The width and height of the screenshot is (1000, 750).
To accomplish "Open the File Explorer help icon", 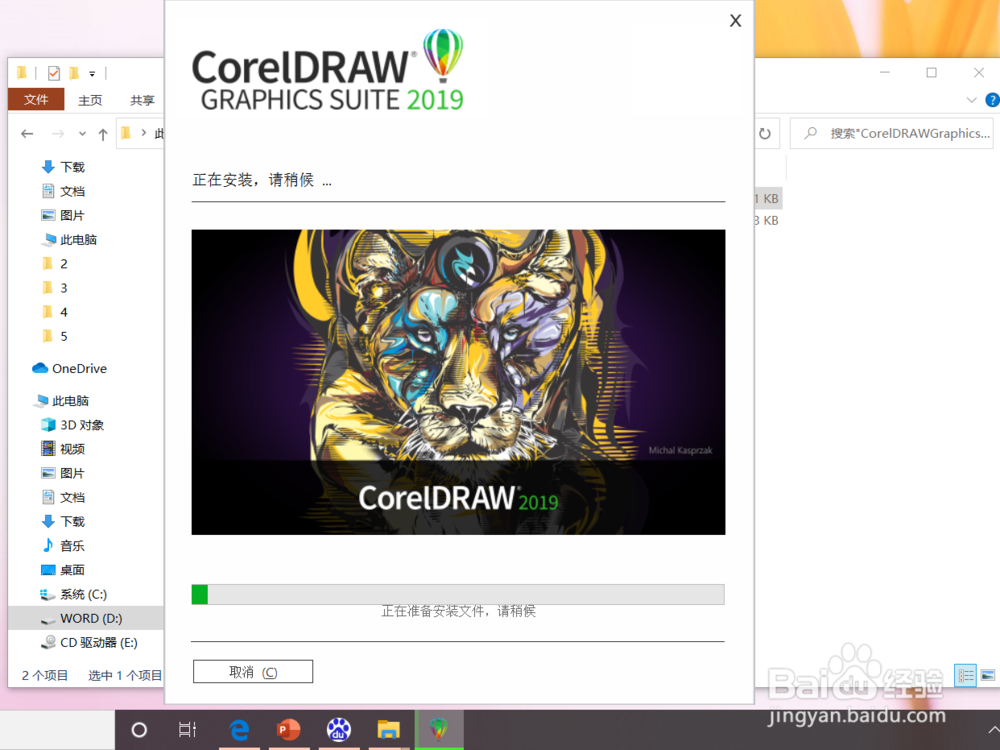I will point(992,100).
